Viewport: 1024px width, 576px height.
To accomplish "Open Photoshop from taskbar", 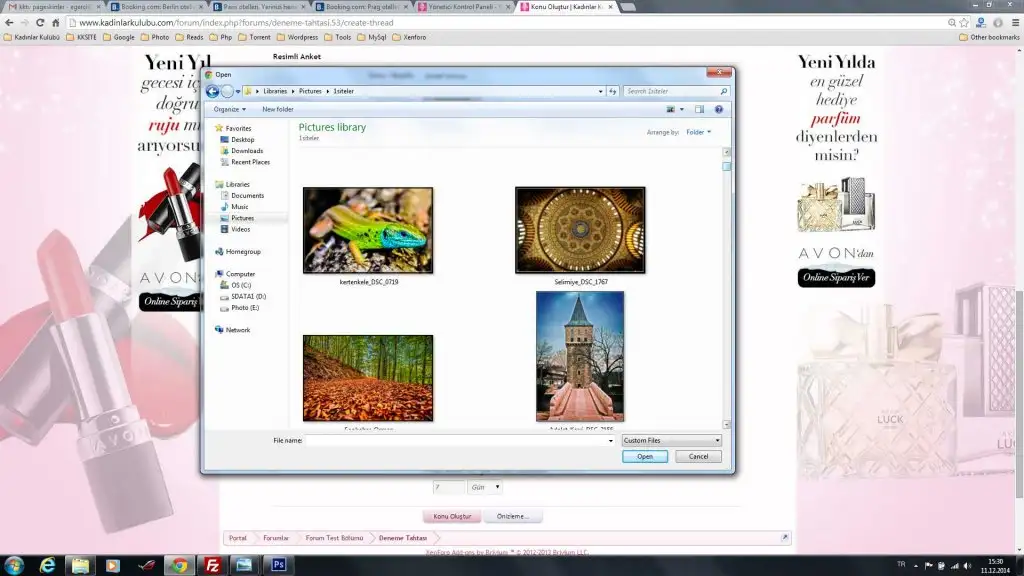I will pyautogui.click(x=279, y=565).
